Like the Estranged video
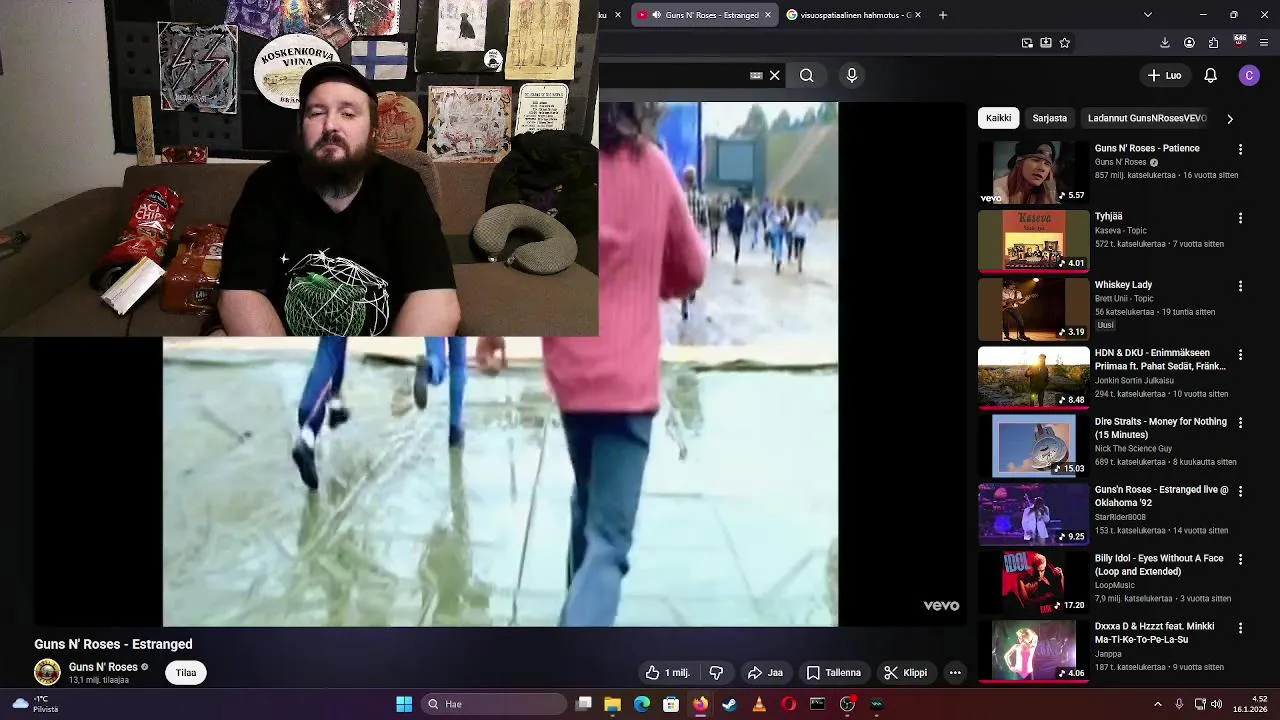This screenshot has height=720, width=1280. click(668, 673)
